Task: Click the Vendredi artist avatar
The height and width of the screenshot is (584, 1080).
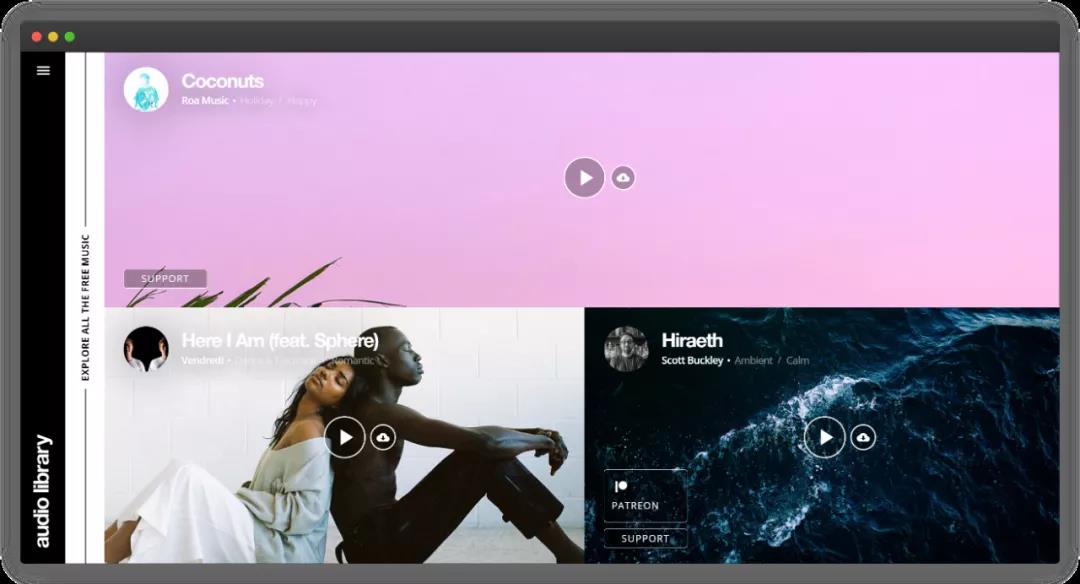Action: (146, 349)
